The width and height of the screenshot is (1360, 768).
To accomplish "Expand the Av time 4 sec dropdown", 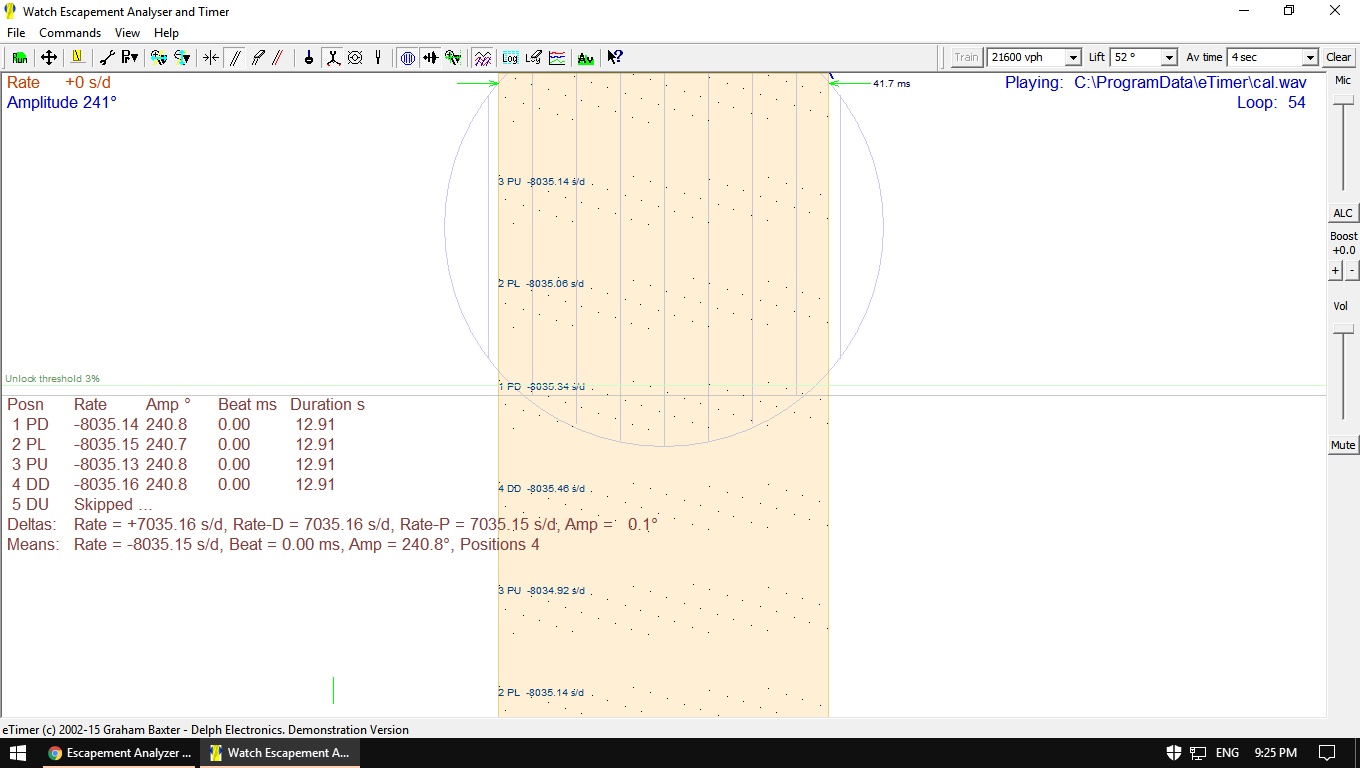I will tap(1310, 58).
